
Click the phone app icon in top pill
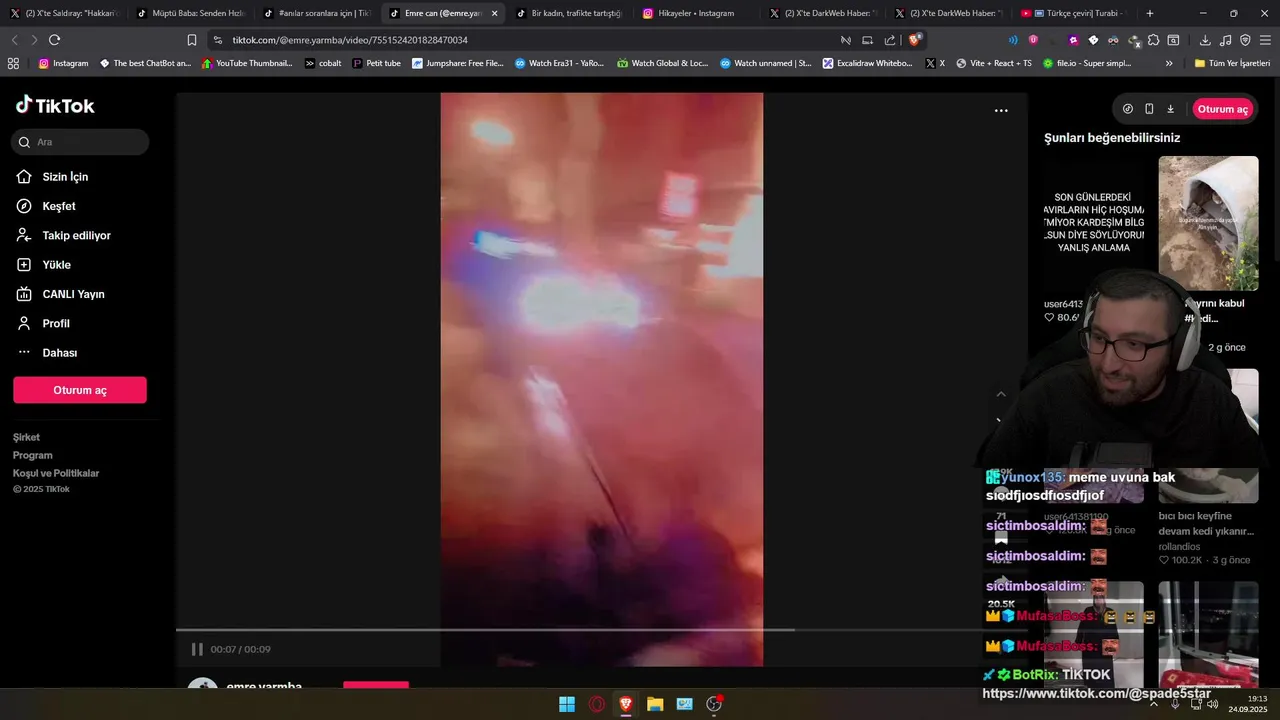pos(1149,109)
